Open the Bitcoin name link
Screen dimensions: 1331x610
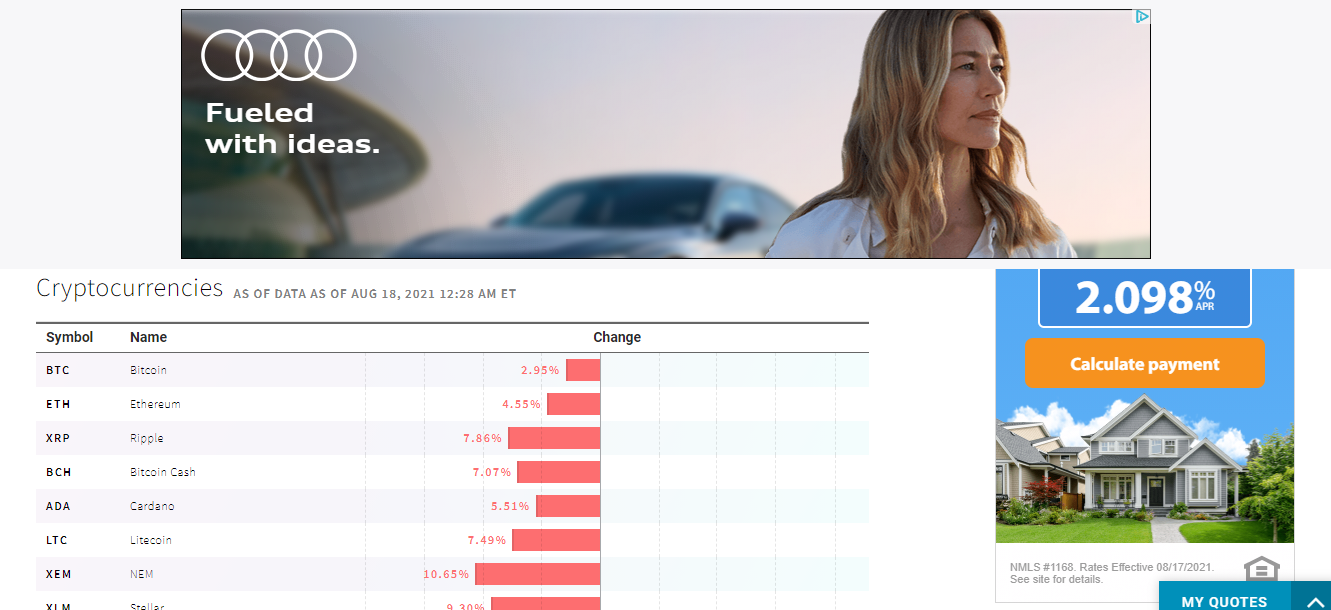(148, 370)
